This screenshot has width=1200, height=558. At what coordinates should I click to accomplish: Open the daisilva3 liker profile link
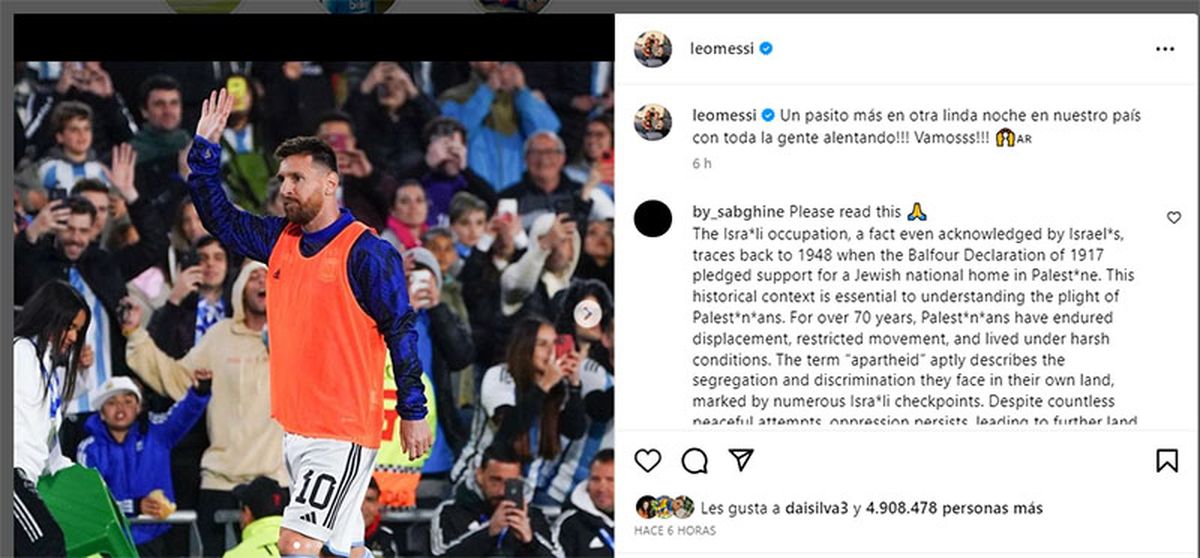click(x=819, y=508)
